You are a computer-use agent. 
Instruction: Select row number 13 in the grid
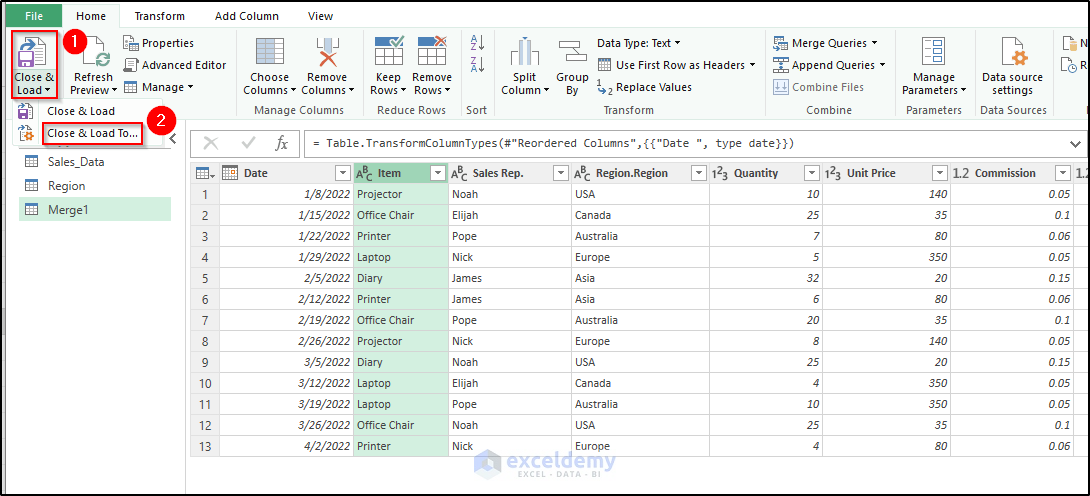(x=205, y=446)
